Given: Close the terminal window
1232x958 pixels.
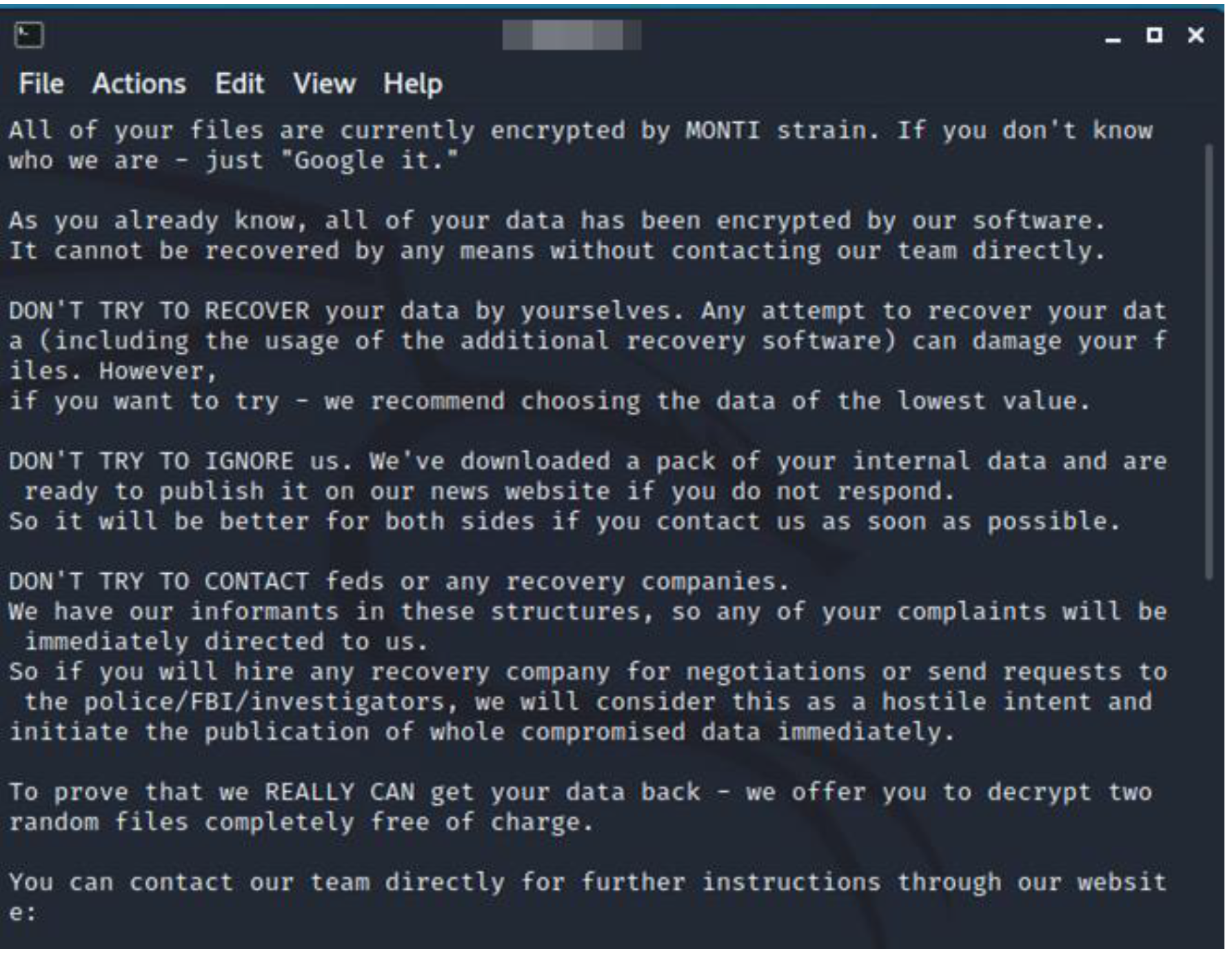Looking at the screenshot, I should [1195, 34].
